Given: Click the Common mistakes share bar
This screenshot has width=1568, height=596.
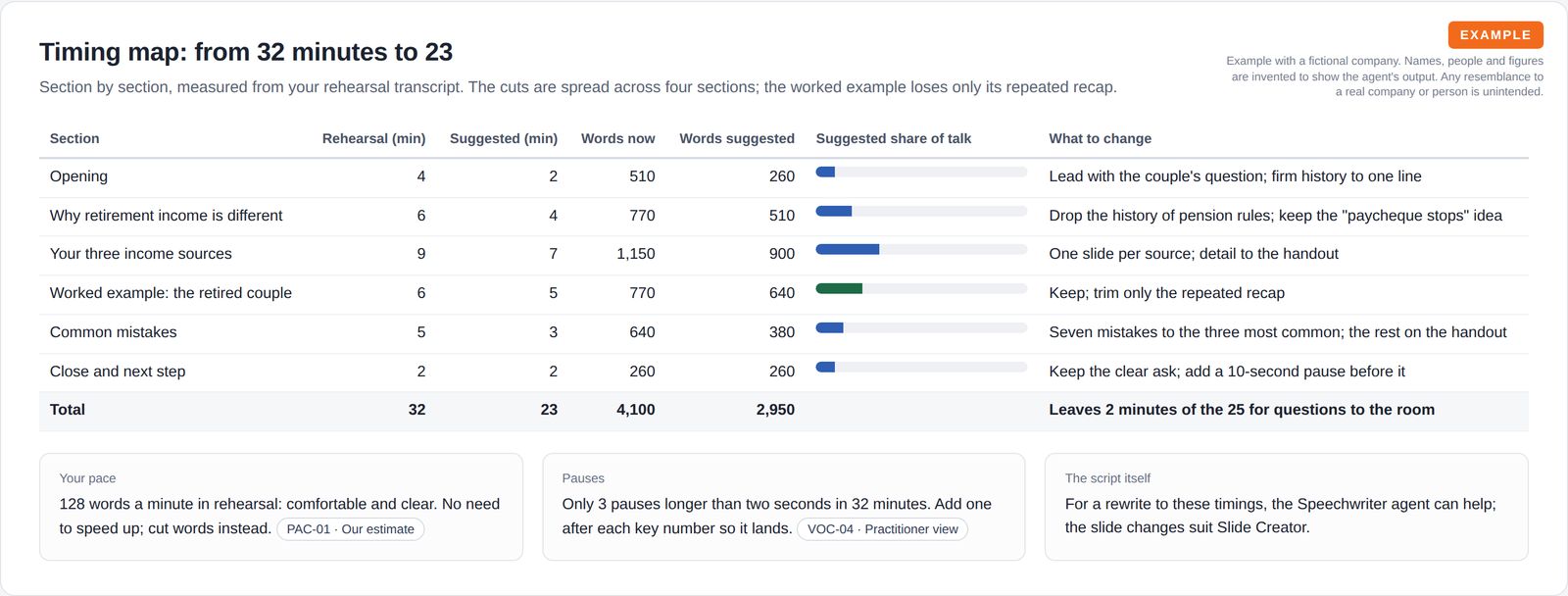Looking at the screenshot, I should [921, 328].
